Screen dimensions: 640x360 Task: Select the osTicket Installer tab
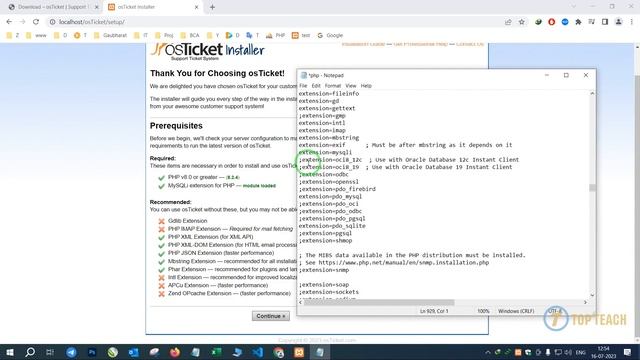click(153, 7)
